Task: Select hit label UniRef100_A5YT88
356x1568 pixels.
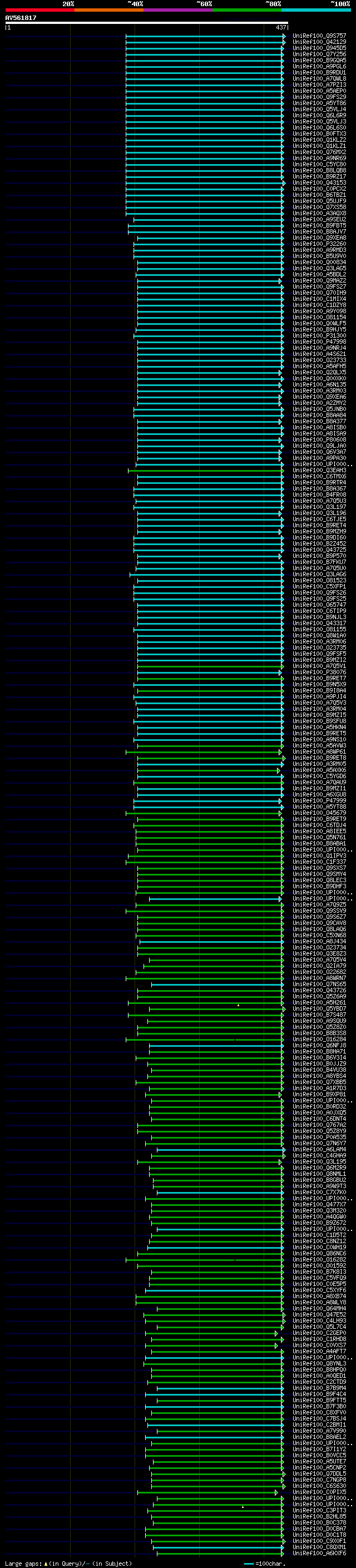Action: coord(319,807)
